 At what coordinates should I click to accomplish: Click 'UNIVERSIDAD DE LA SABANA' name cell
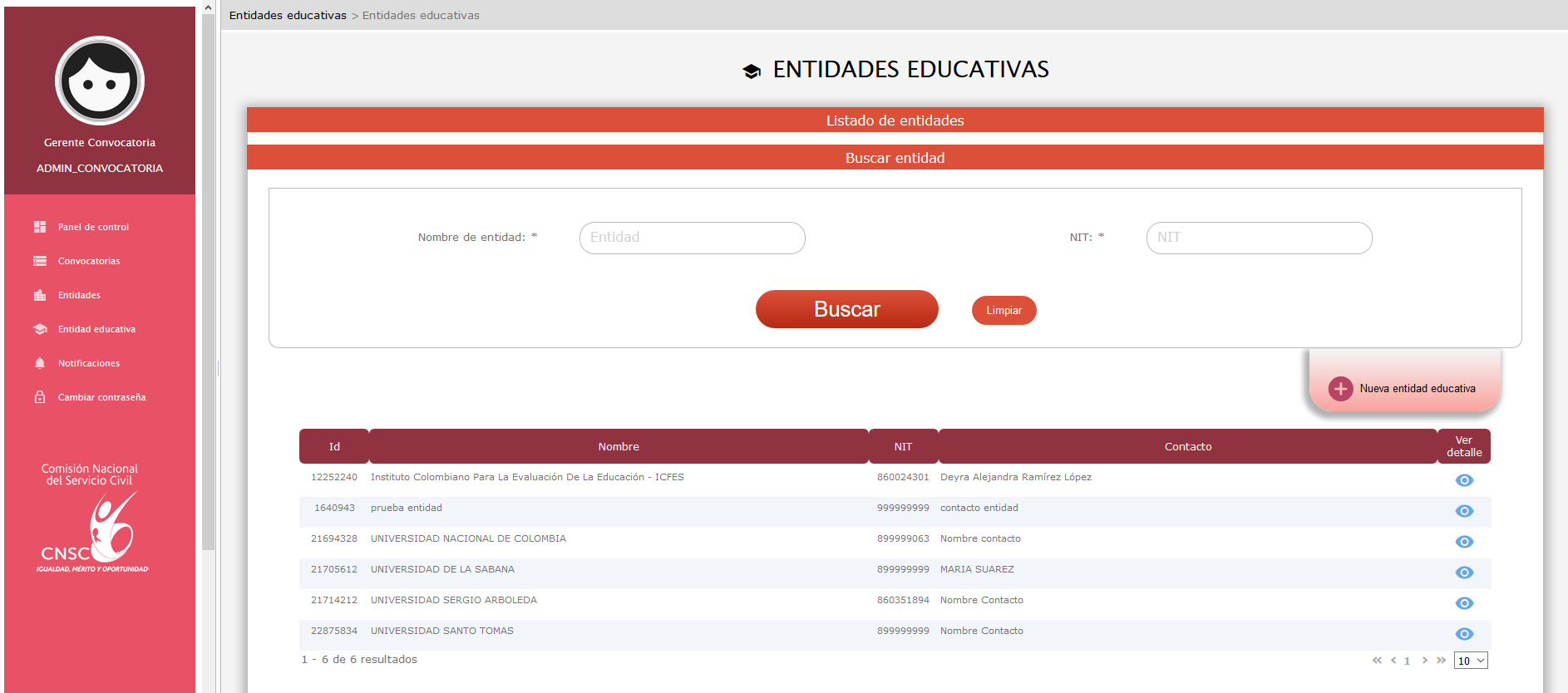click(442, 569)
